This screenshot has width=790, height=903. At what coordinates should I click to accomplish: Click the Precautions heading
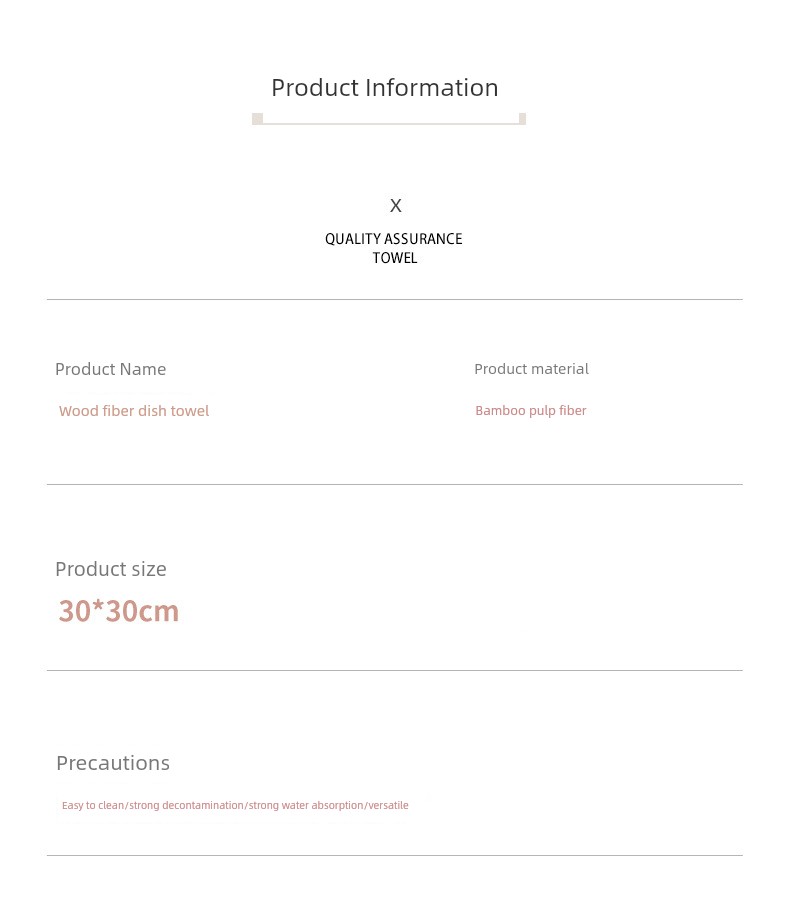113,763
